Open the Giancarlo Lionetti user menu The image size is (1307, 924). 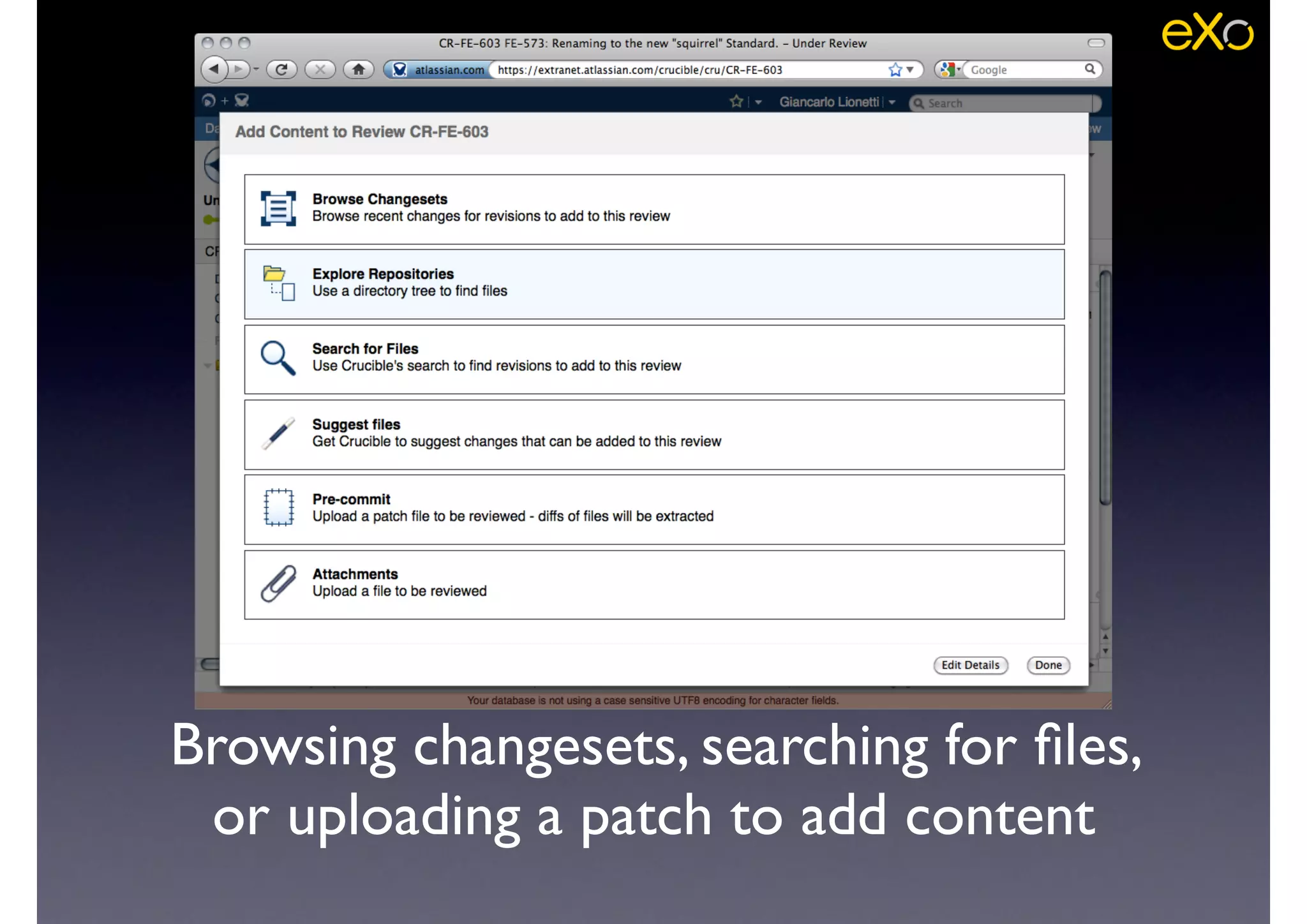click(837, 102)
